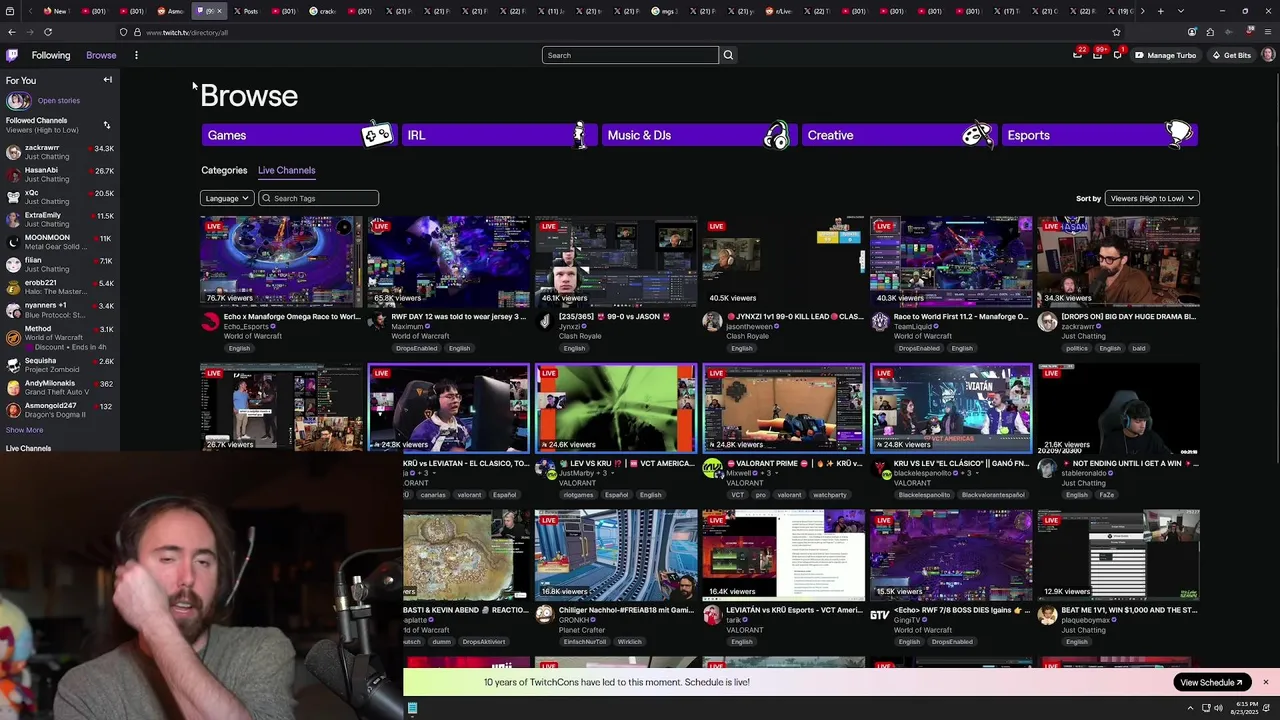Image resolution: width=1280 pixels, height=720 pixels.
Task: Collapse the For You sidebar
Action: point(107,80)
